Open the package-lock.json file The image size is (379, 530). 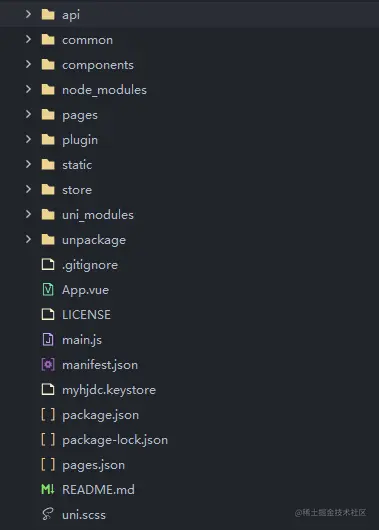(115, 440)
